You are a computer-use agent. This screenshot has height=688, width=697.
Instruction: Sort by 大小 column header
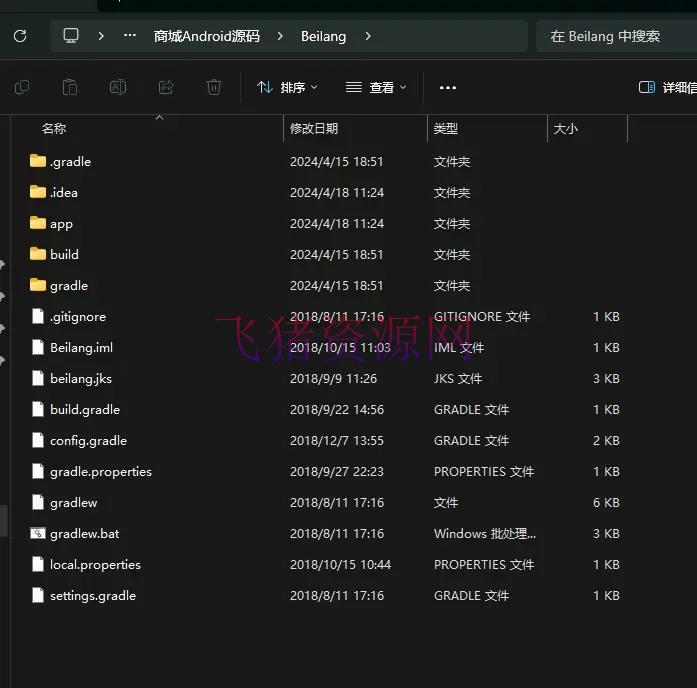pos(565,128)
